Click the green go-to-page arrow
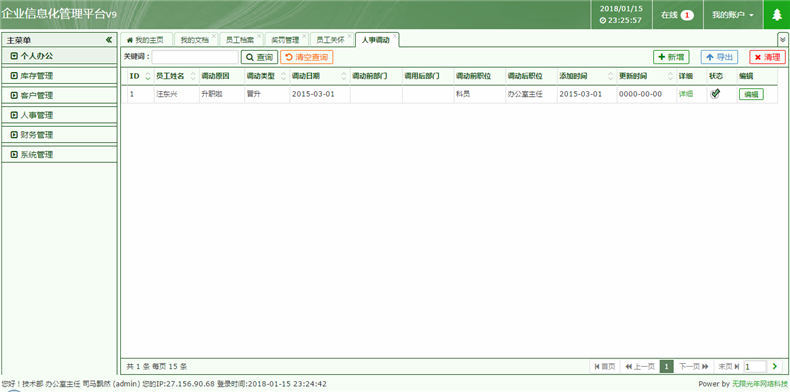The height and width of the screenshot is (392, 790). [x=775, y=366]
